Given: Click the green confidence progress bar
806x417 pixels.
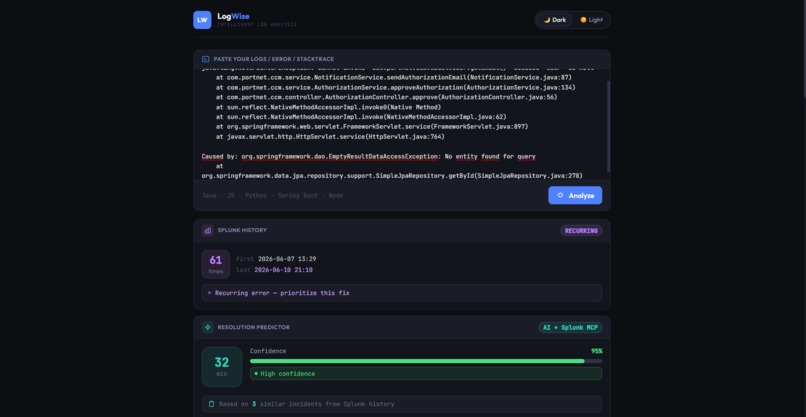Looking at the screenshot, I should (x=426, y=361).
